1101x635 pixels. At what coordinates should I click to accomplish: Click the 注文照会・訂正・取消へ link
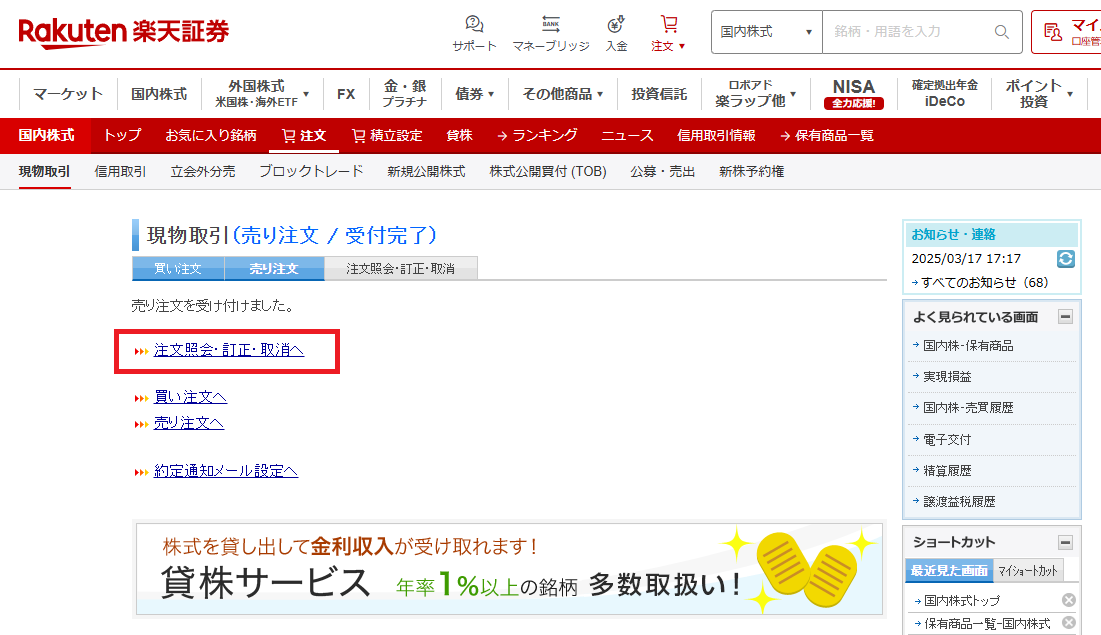pyautogui.click(x=228, y=350)
